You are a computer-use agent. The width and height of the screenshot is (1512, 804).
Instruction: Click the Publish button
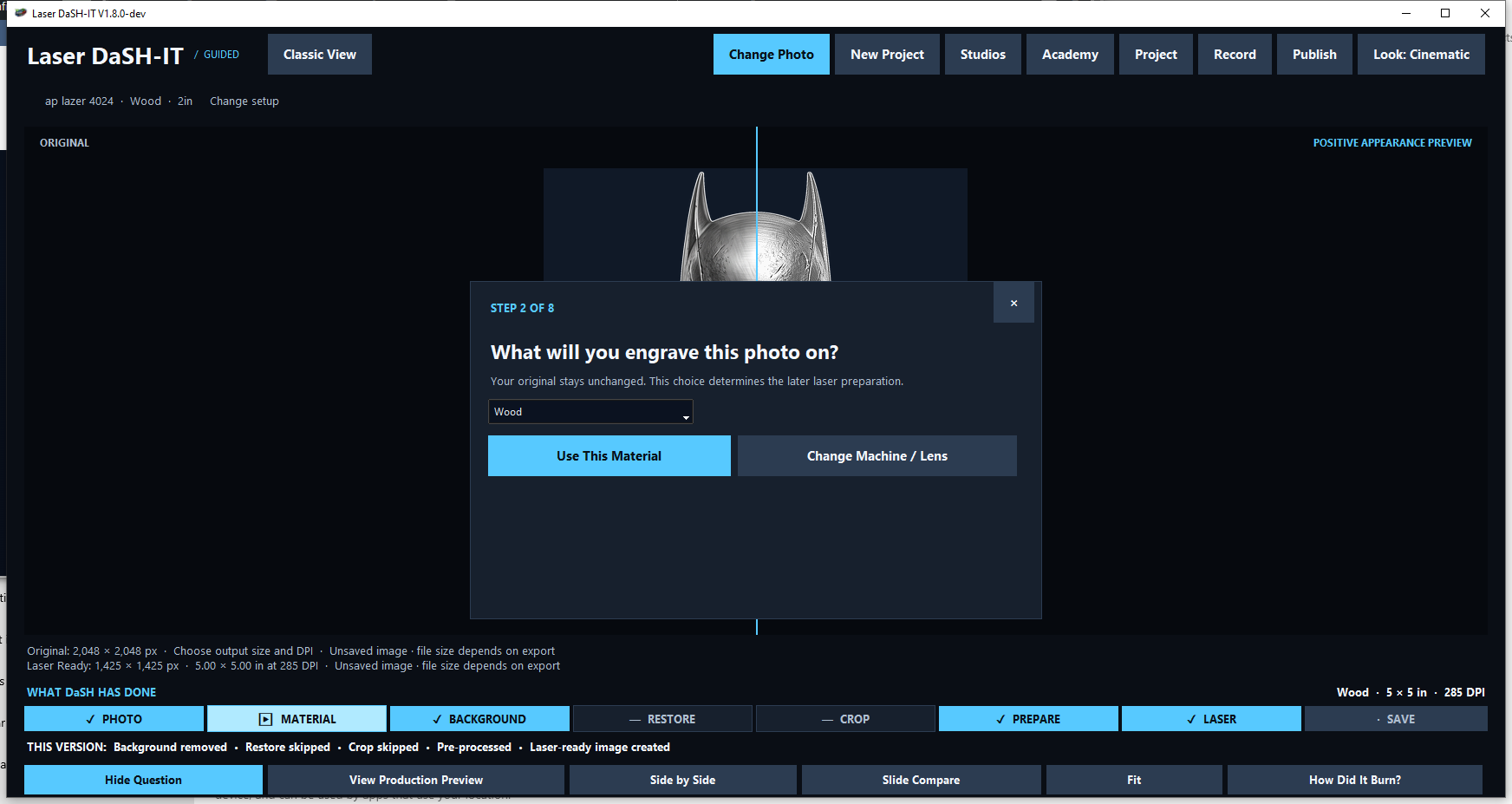(x=1314, y=54)
